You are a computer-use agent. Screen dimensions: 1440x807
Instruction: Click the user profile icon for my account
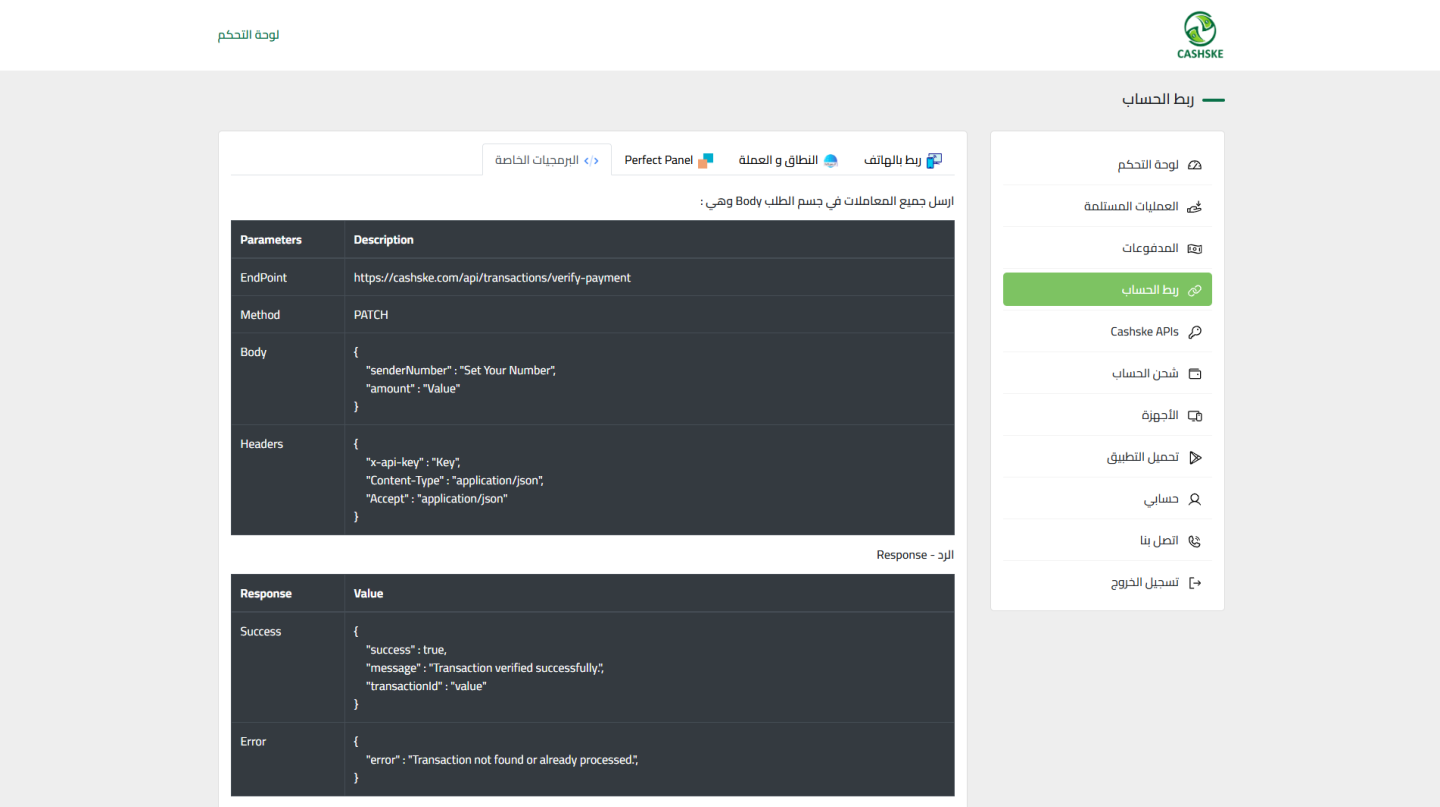[x=1194, y=499]
